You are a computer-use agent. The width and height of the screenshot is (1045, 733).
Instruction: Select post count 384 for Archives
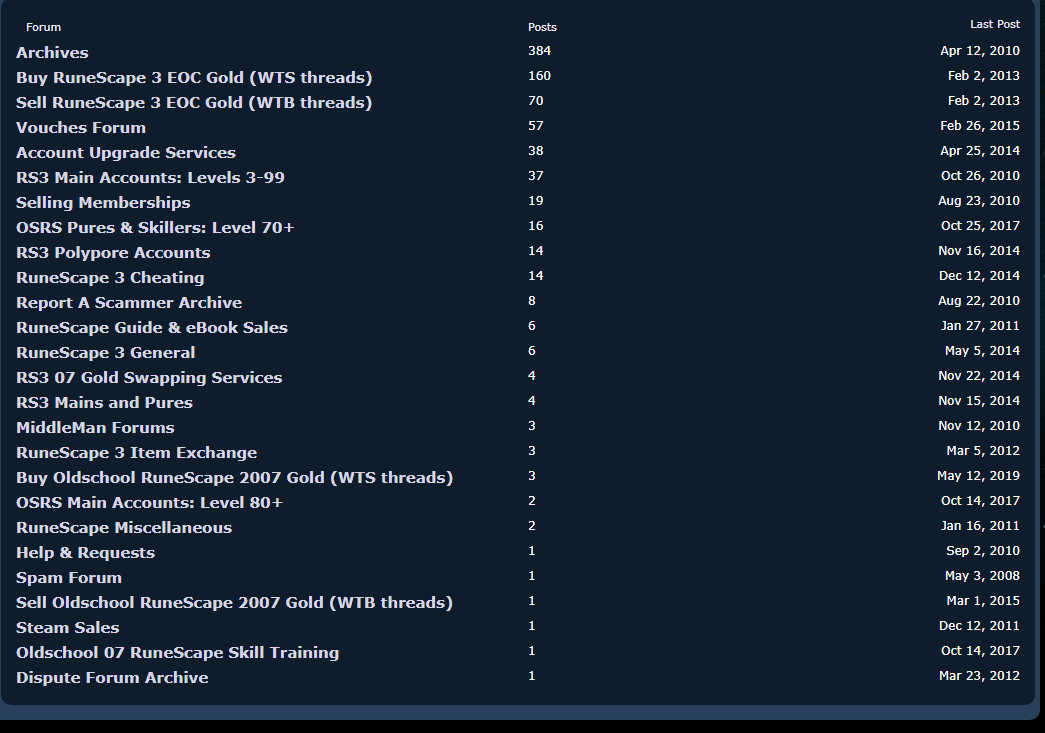(x=540, y=51)
